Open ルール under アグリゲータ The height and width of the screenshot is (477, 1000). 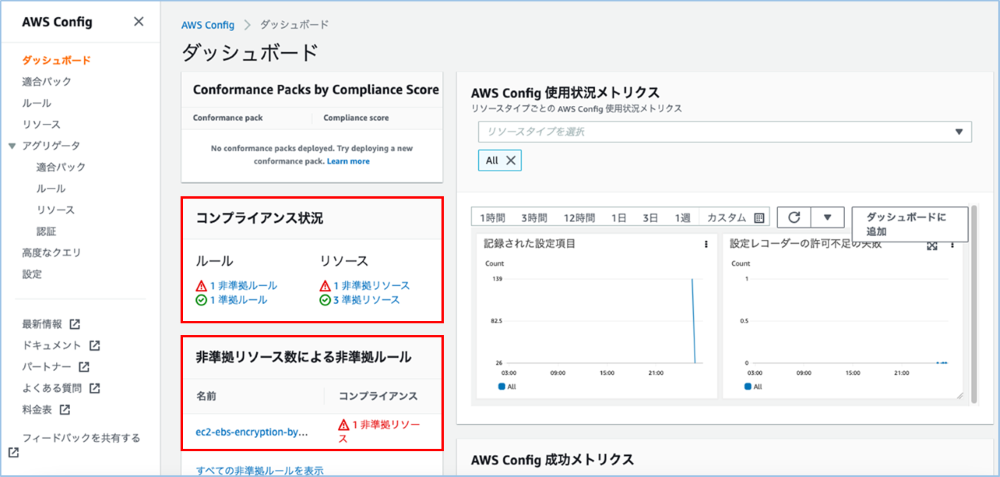point(51,189)
